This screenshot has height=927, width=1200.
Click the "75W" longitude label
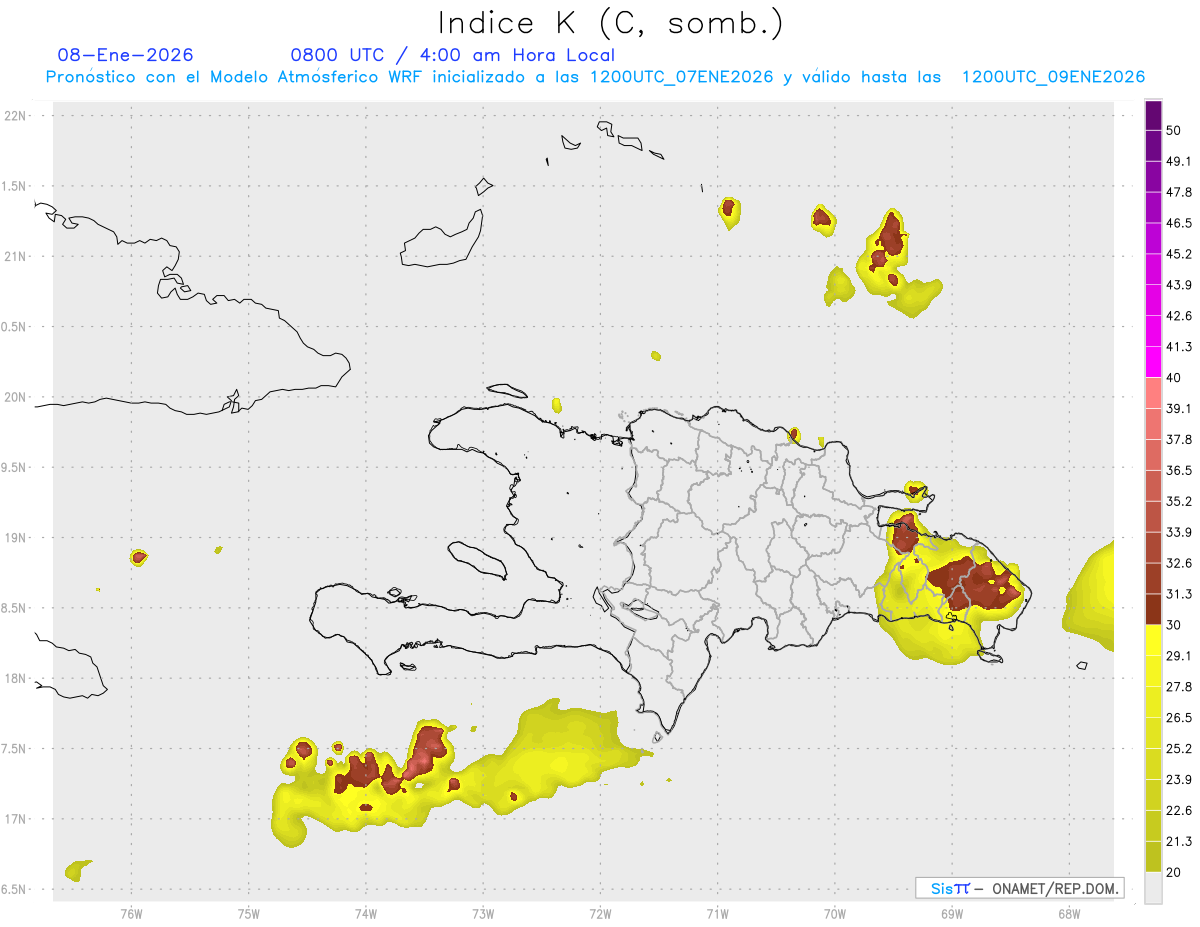[249, 914]
